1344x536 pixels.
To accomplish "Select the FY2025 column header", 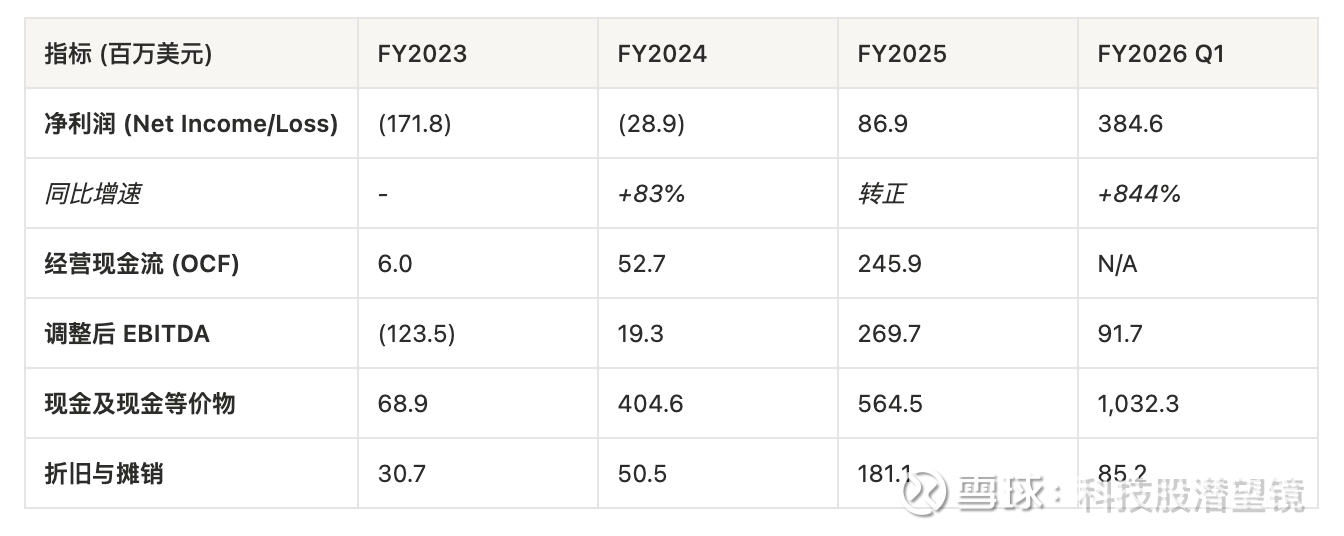I will tap(902, 54).
